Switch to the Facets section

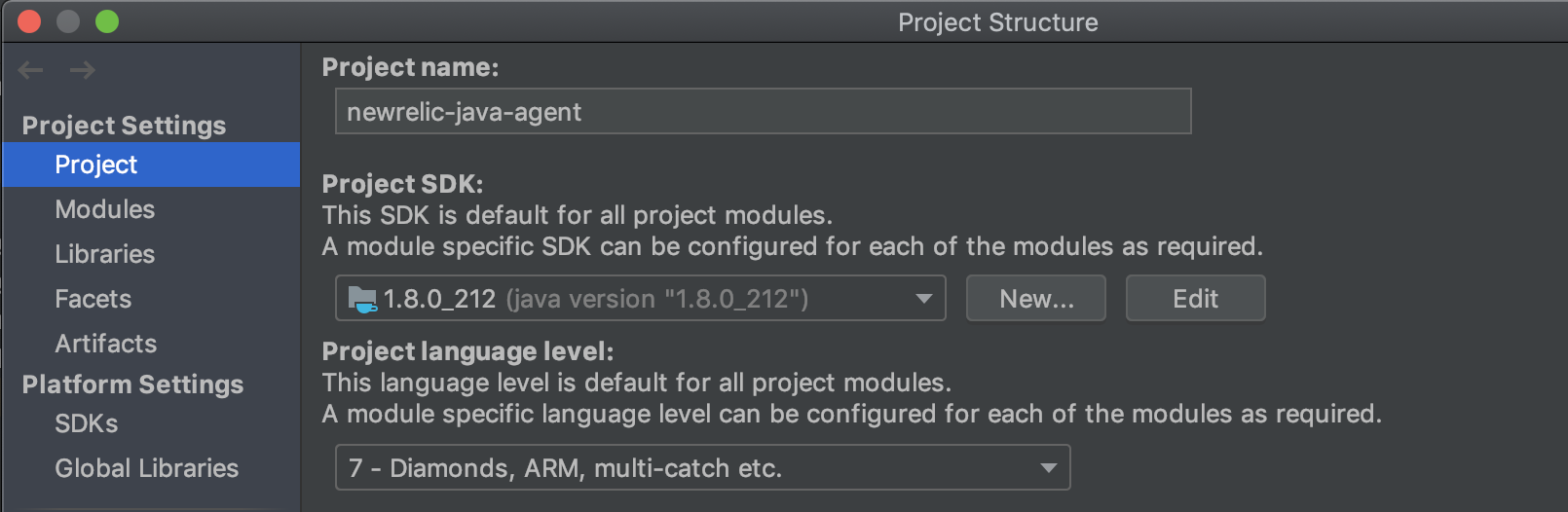(x=93, y=299)
